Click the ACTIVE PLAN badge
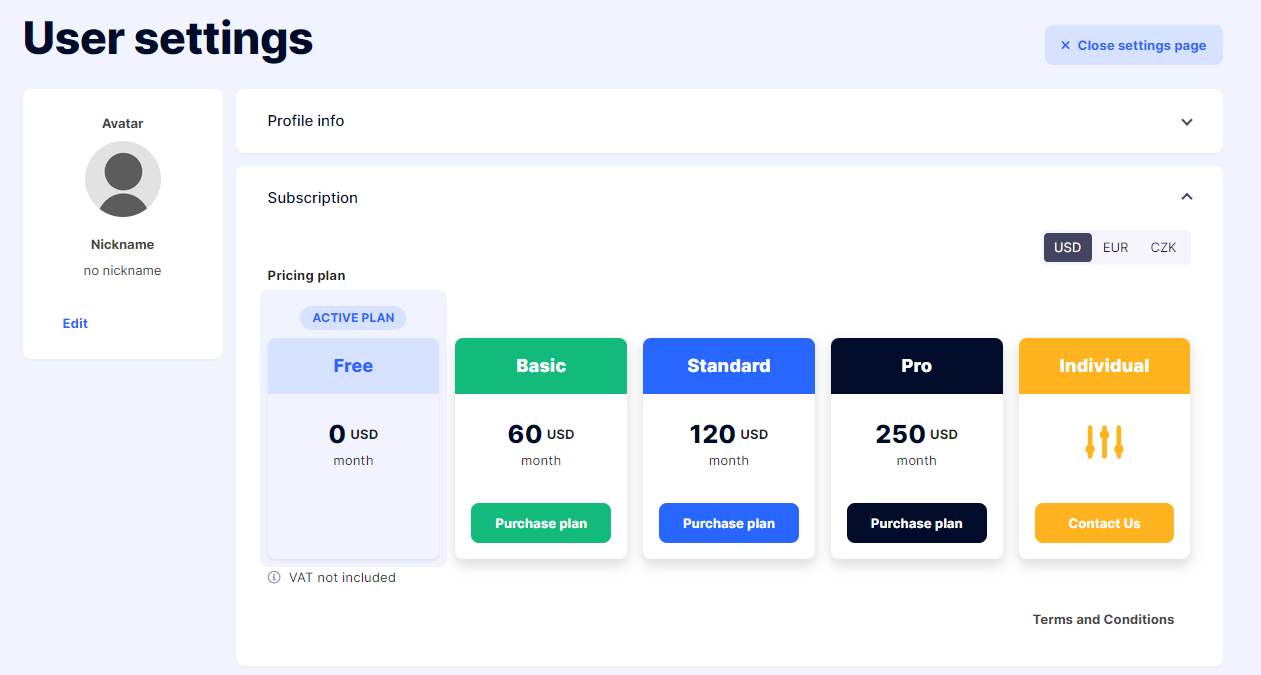Viewport: 1261px width, 675px height. [353, 318]
